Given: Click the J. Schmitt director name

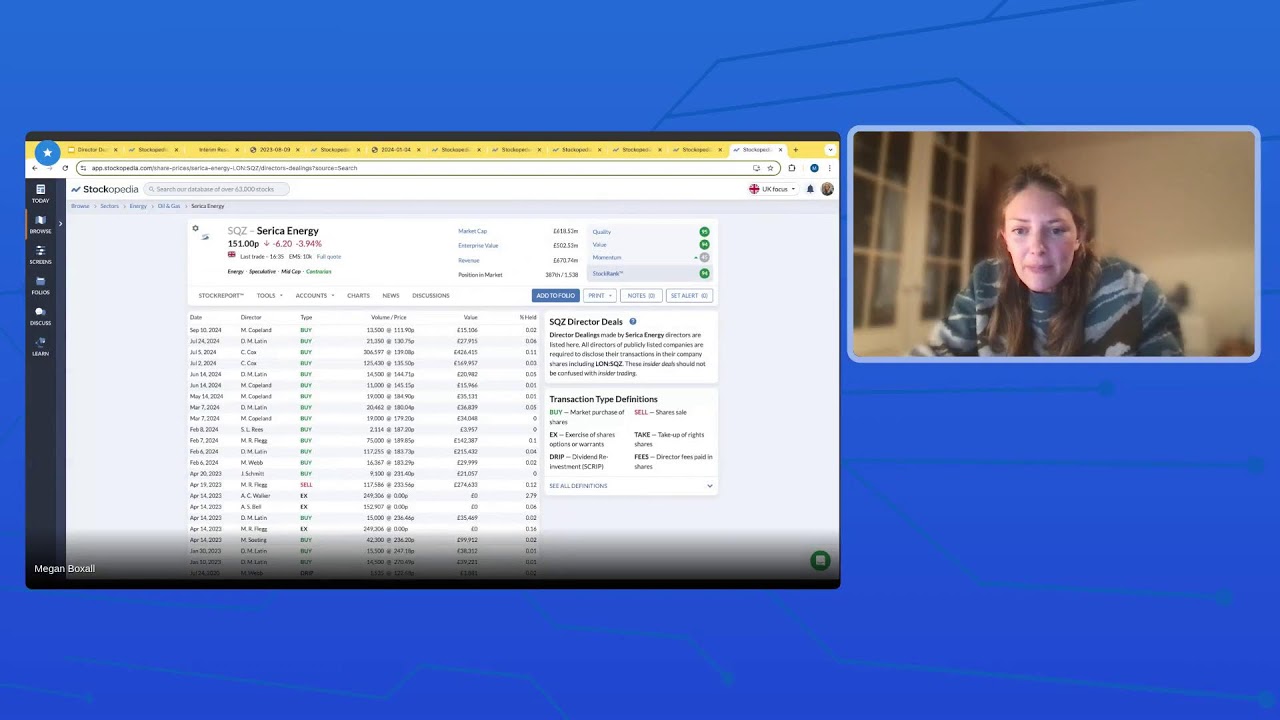Looking at the screenshot, I should (x=252, y=474).
